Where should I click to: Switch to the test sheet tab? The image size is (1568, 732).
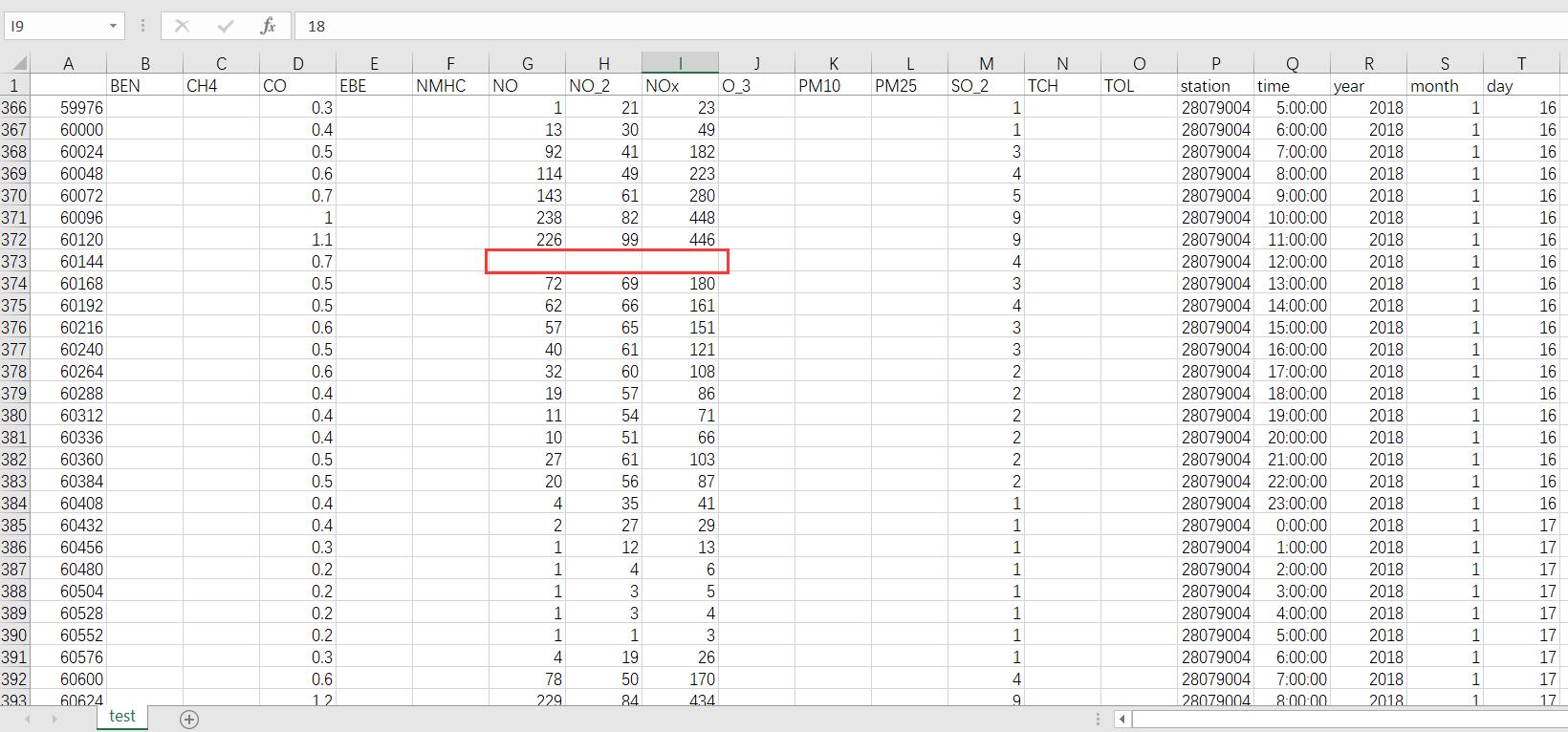pyautogui.click(x=122, y=717)
